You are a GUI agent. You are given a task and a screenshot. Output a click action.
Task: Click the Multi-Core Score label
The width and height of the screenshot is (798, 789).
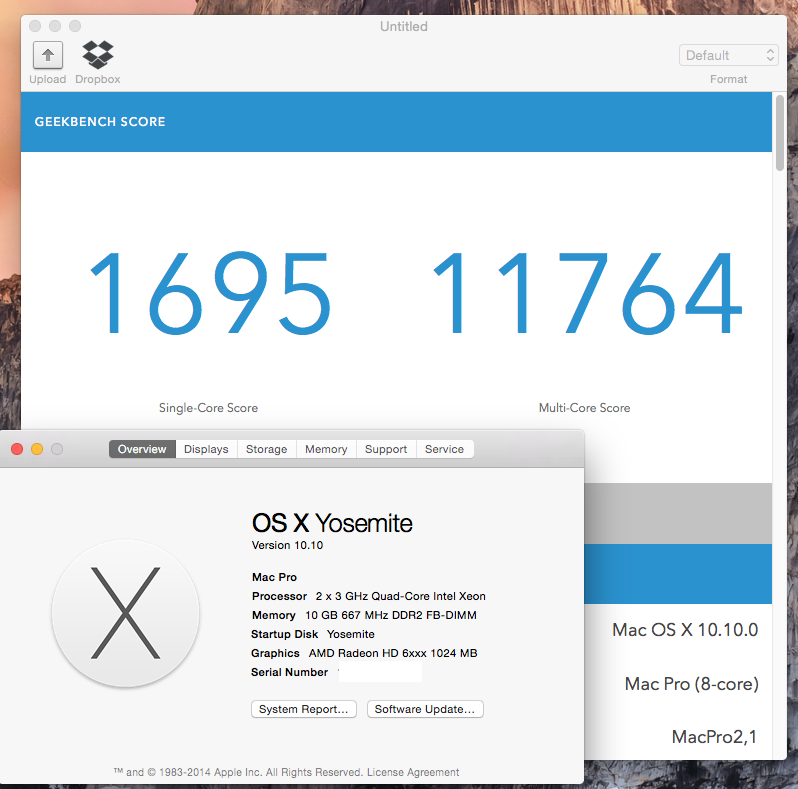tap(584, 408)
